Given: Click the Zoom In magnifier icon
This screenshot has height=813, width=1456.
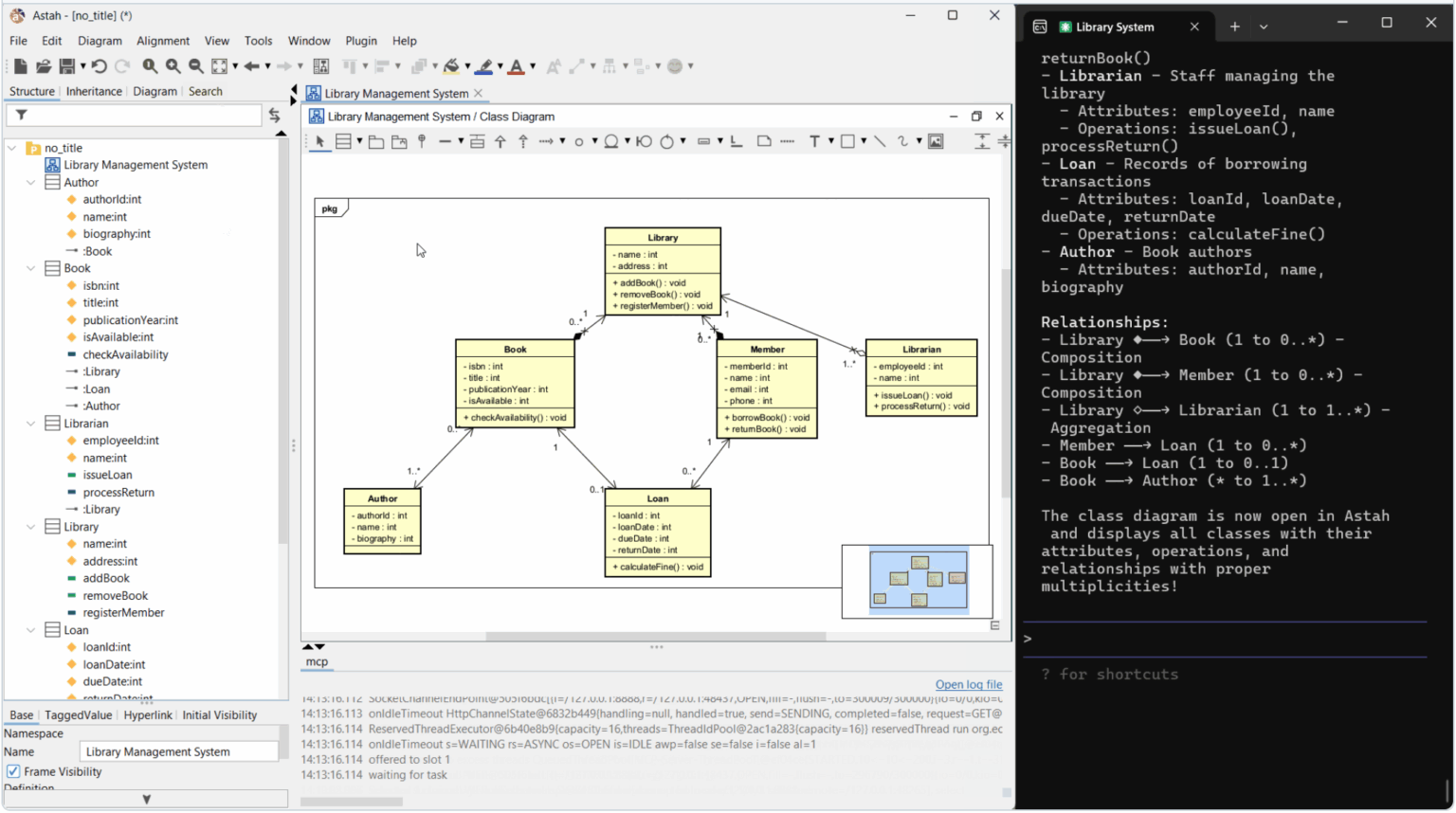Looking at the screenshot, I should tap(173, 66).
